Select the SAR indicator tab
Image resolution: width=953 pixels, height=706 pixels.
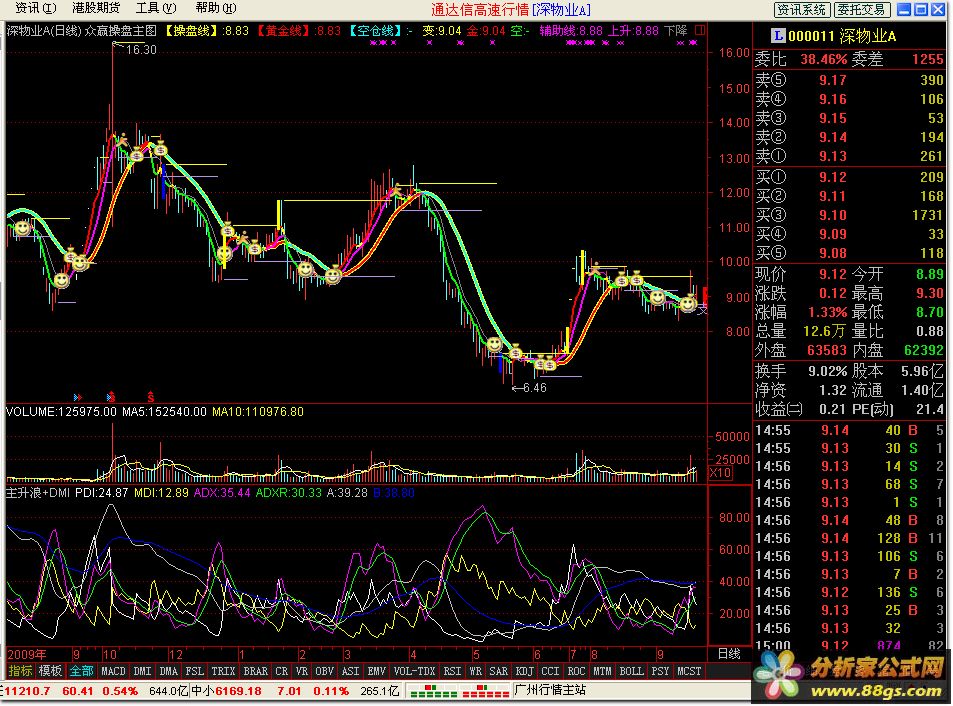click(498, 671)
